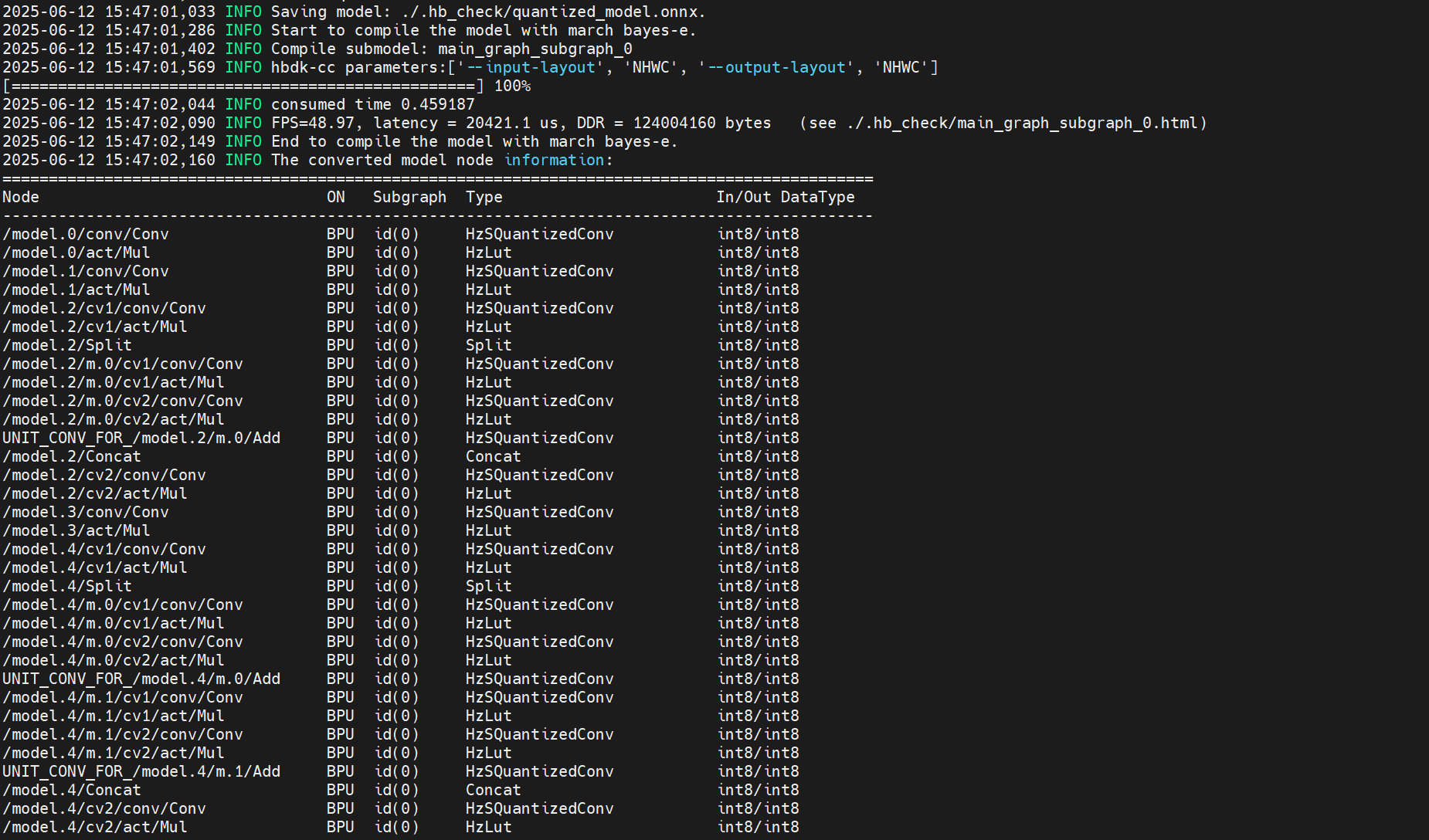Click '/model.2/m.0/cv2/conv/Conv' node name
This screenshot has height=840, width=1429.
click(123, 401)
